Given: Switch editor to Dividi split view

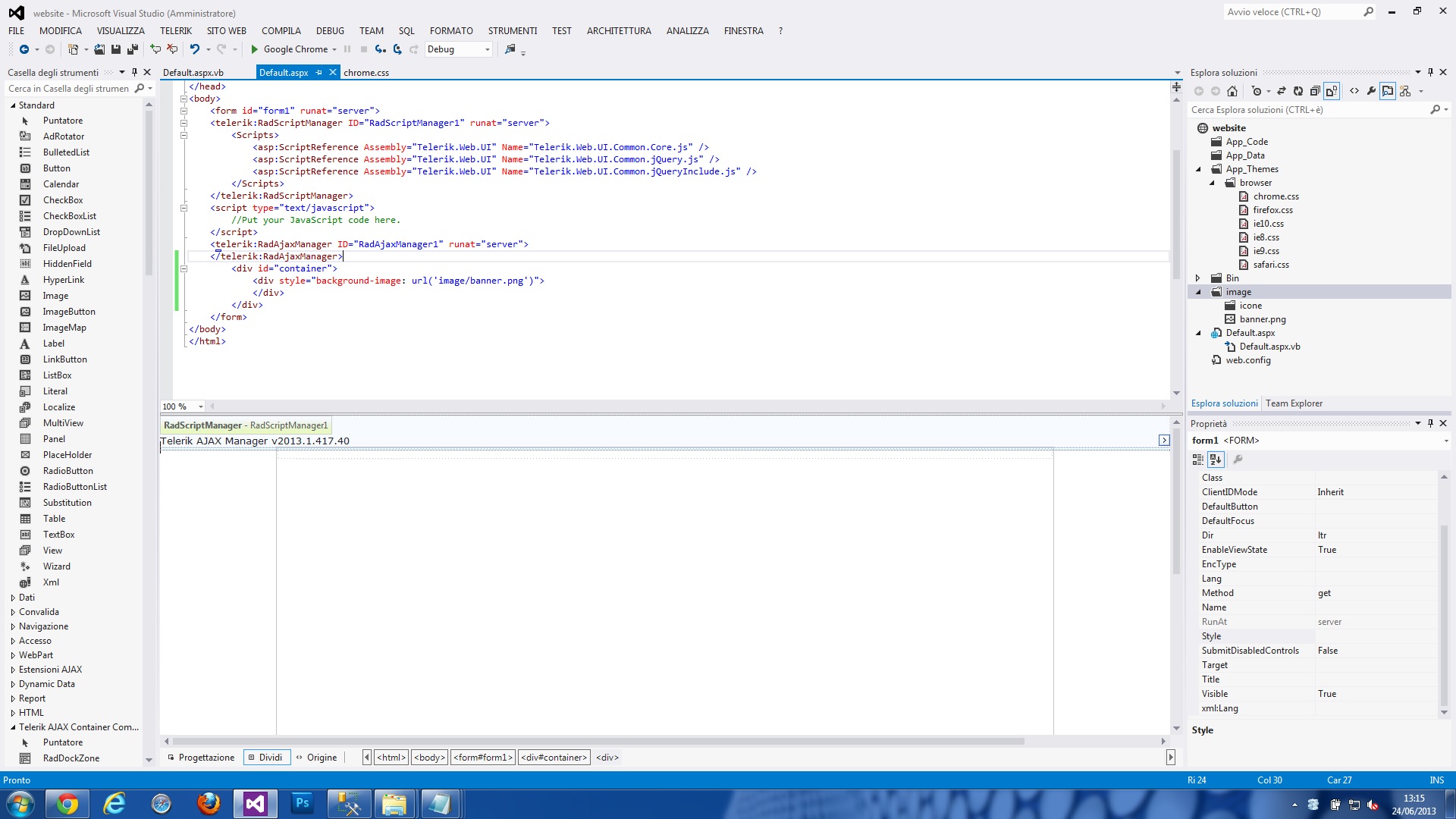Looking at the screenshot, I should click(x=265, y=758).
